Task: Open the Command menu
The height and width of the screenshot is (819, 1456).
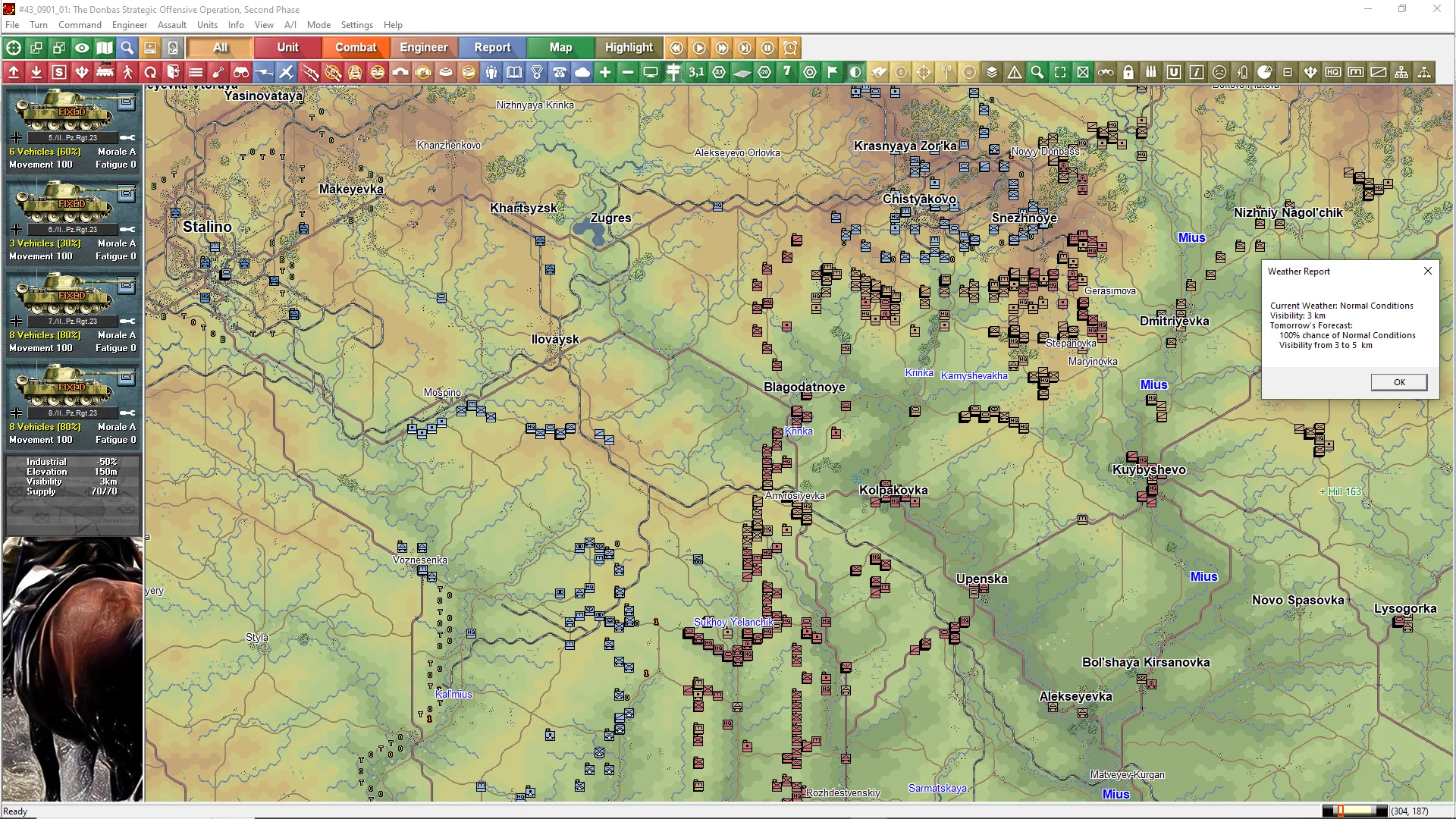Action: tap(80, 25)
